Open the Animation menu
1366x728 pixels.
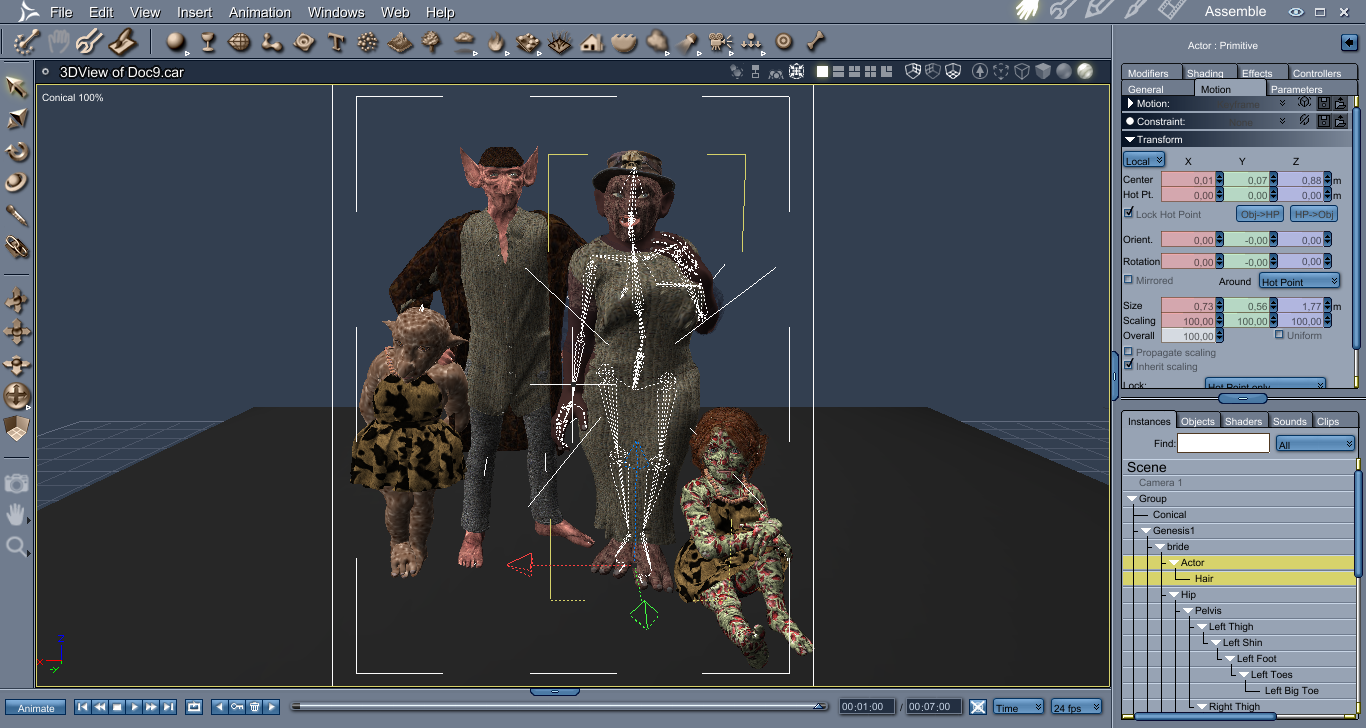pyautogui.click(x=260, y=12)
